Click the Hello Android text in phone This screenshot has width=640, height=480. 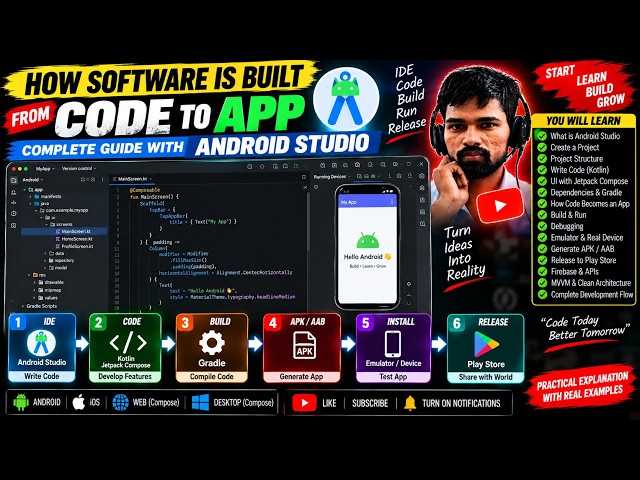tap(363, 257)
